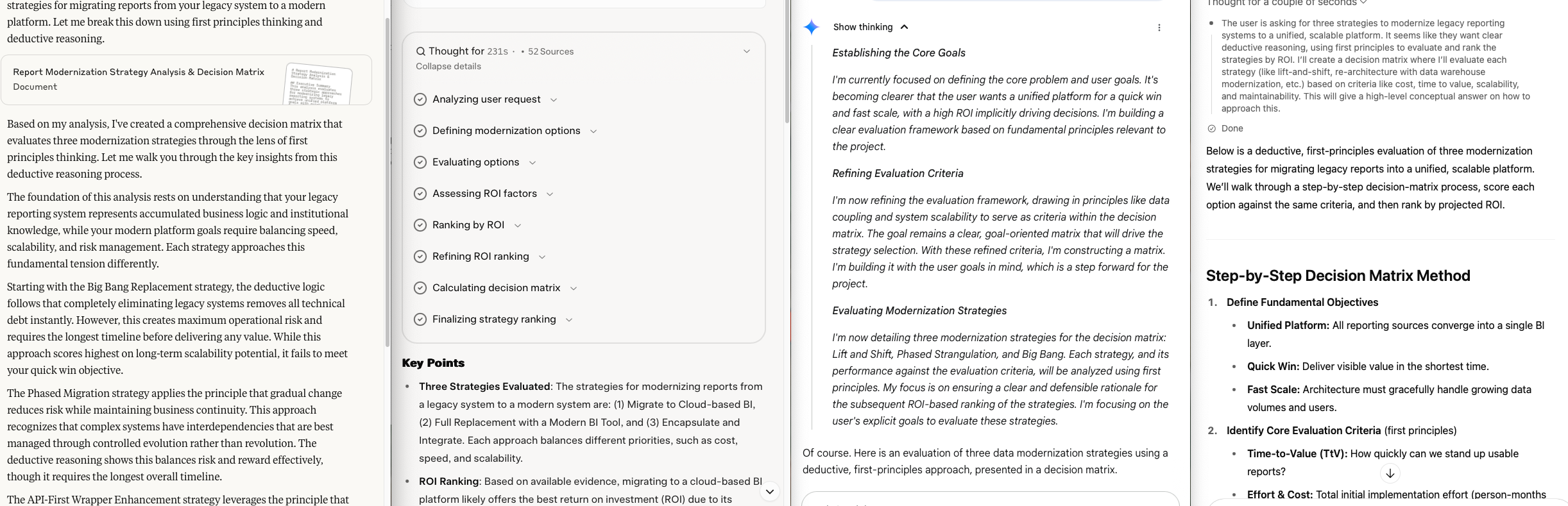Click the 'Establishing the Core Goals' heading
Viewport: 1568px width, 506px height.
pyautogui.click(x=899, y=53)
